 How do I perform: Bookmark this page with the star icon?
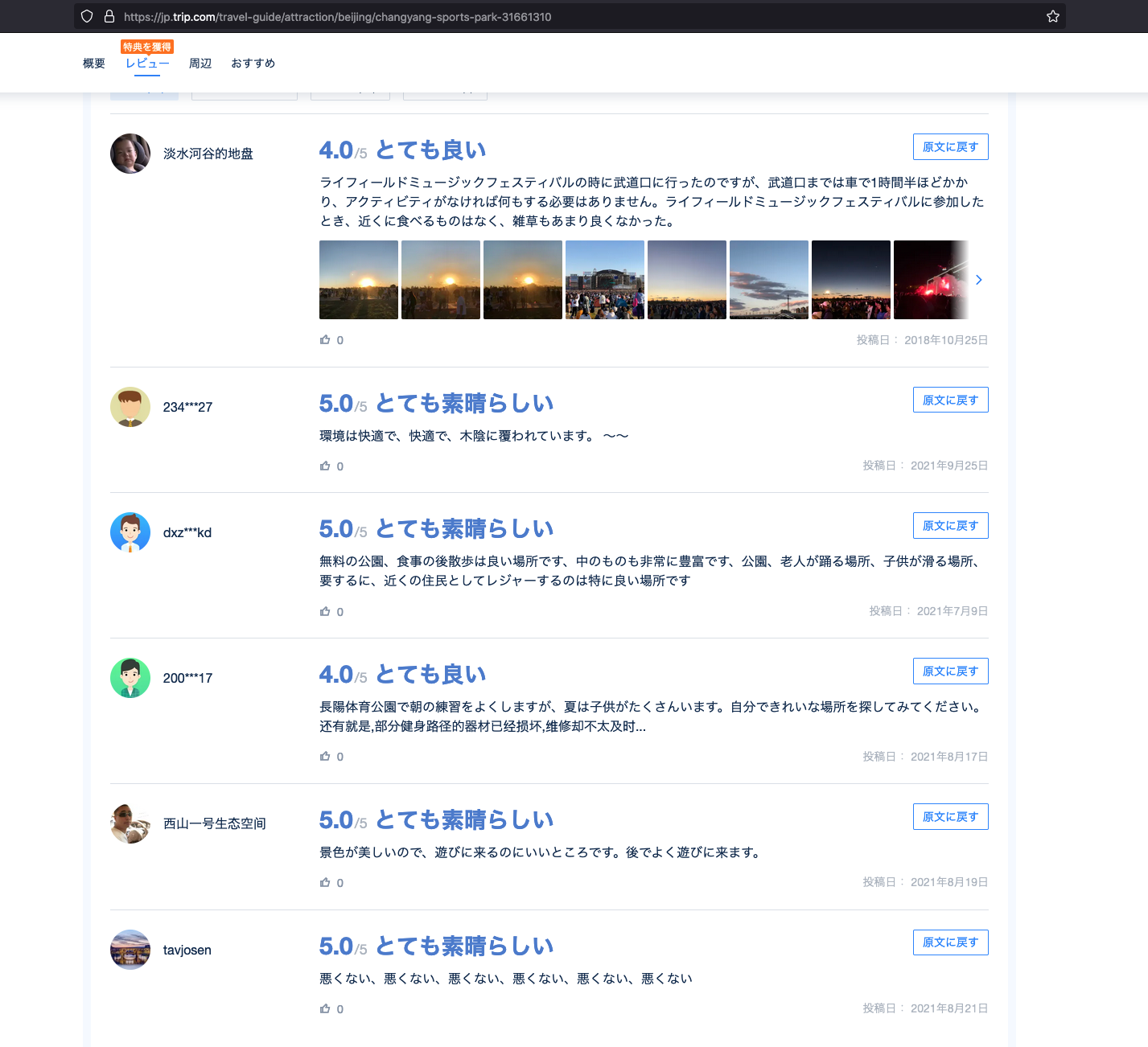coord(1052,17)
